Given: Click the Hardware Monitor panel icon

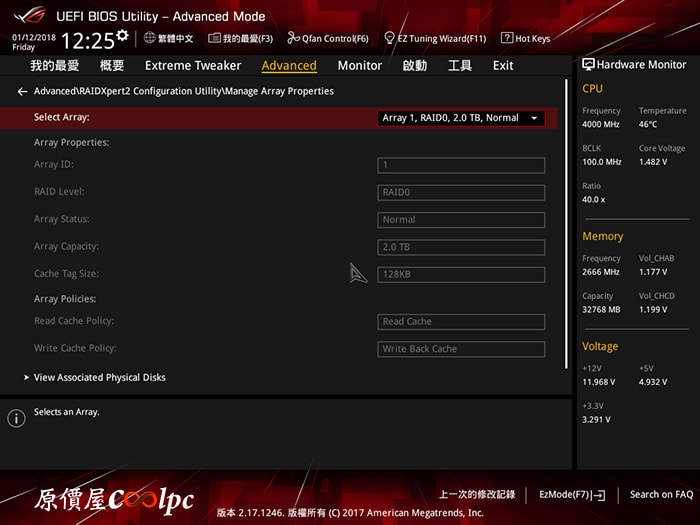Looking at the screenshot, I should click(588, 65).
